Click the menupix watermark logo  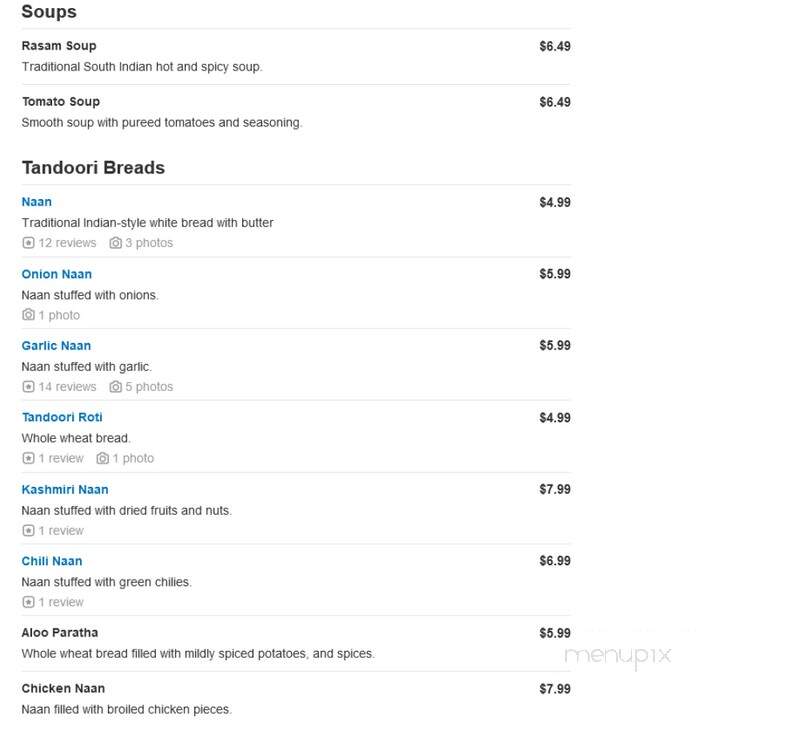[x=618, y=657]
